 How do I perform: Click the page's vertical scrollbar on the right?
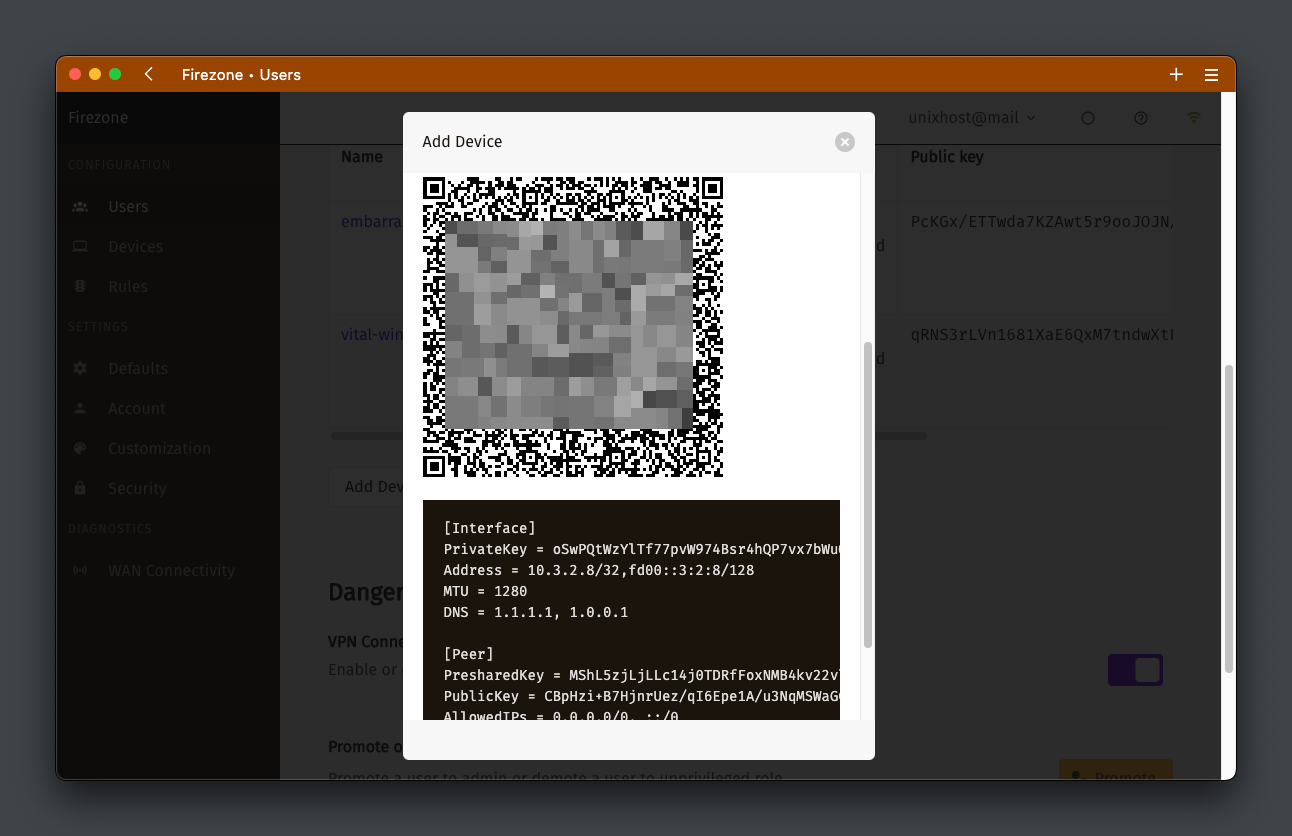(1229, 520)
